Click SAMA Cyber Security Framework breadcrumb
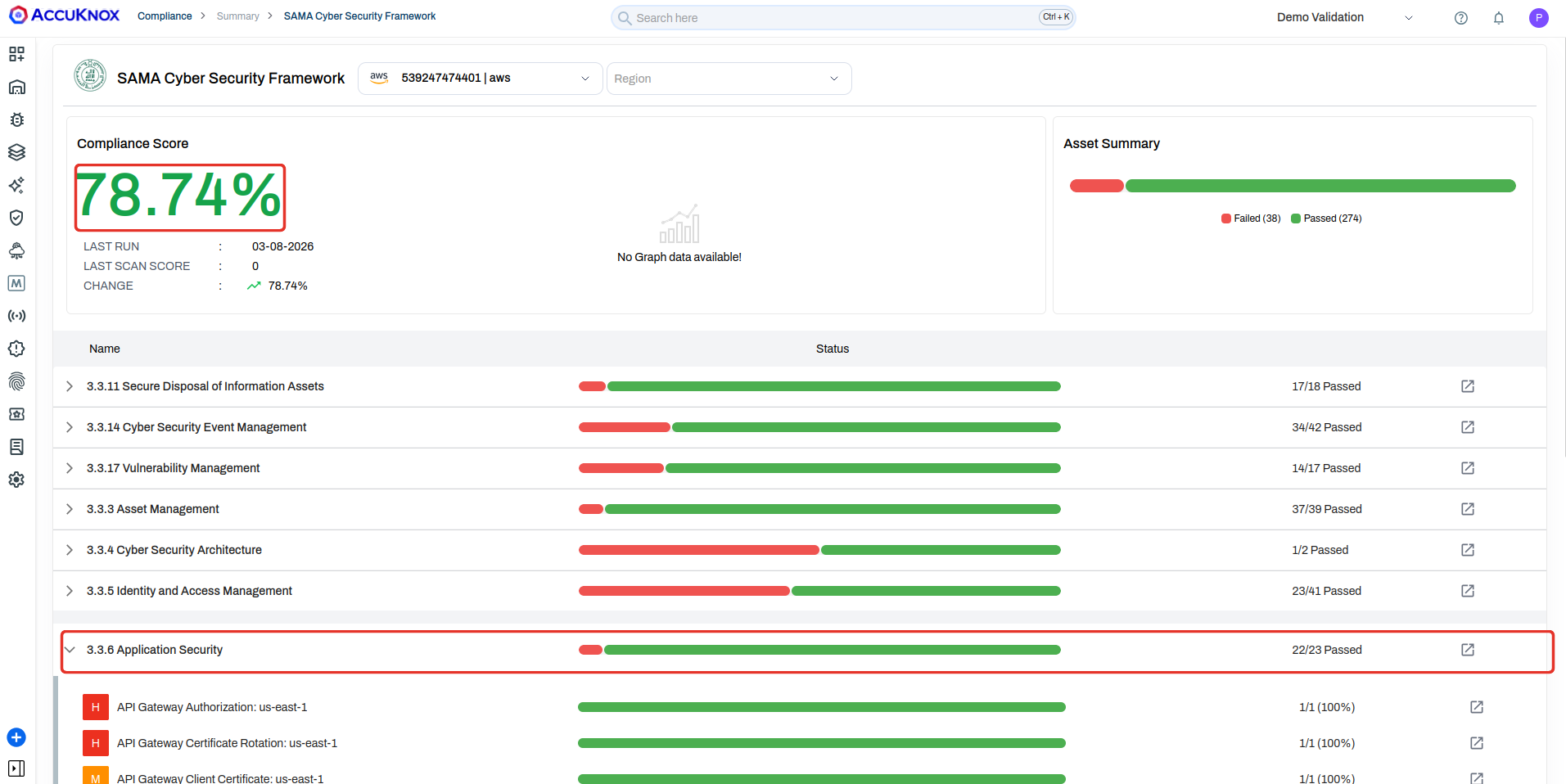Viewport: 1566px width, 784px height. click(359, 16)
